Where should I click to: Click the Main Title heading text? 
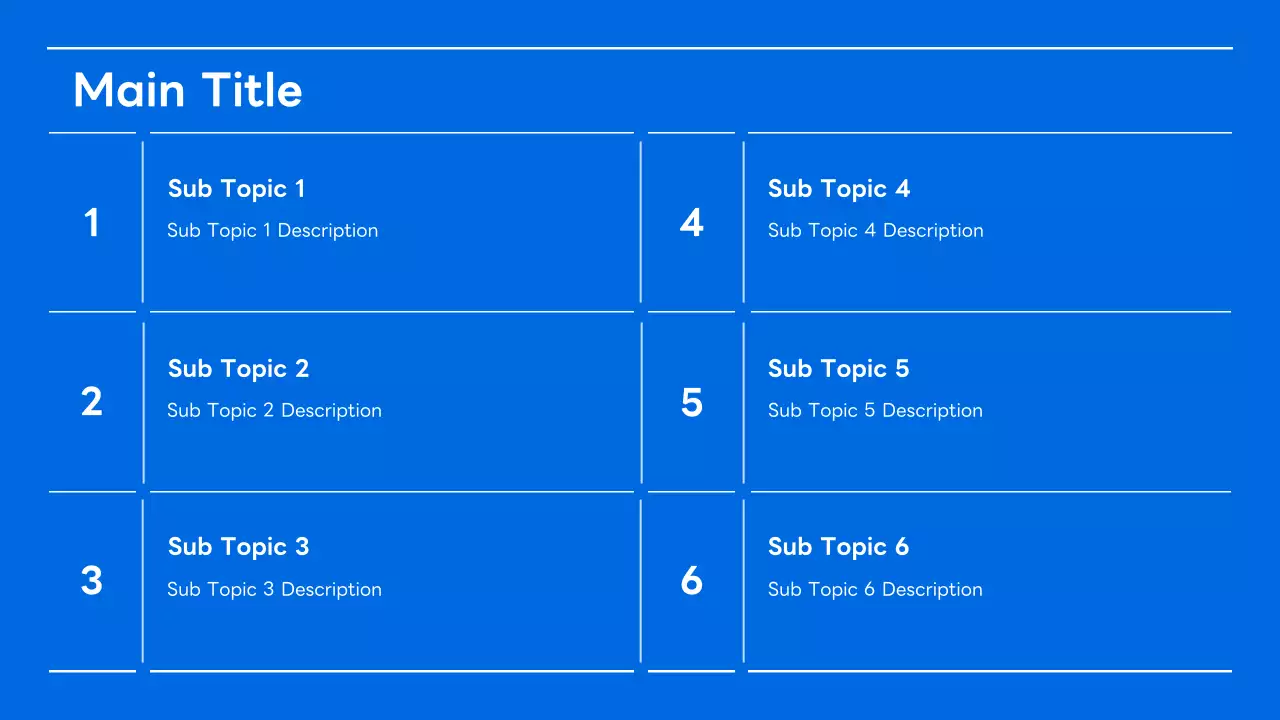[x=188, y=90]
